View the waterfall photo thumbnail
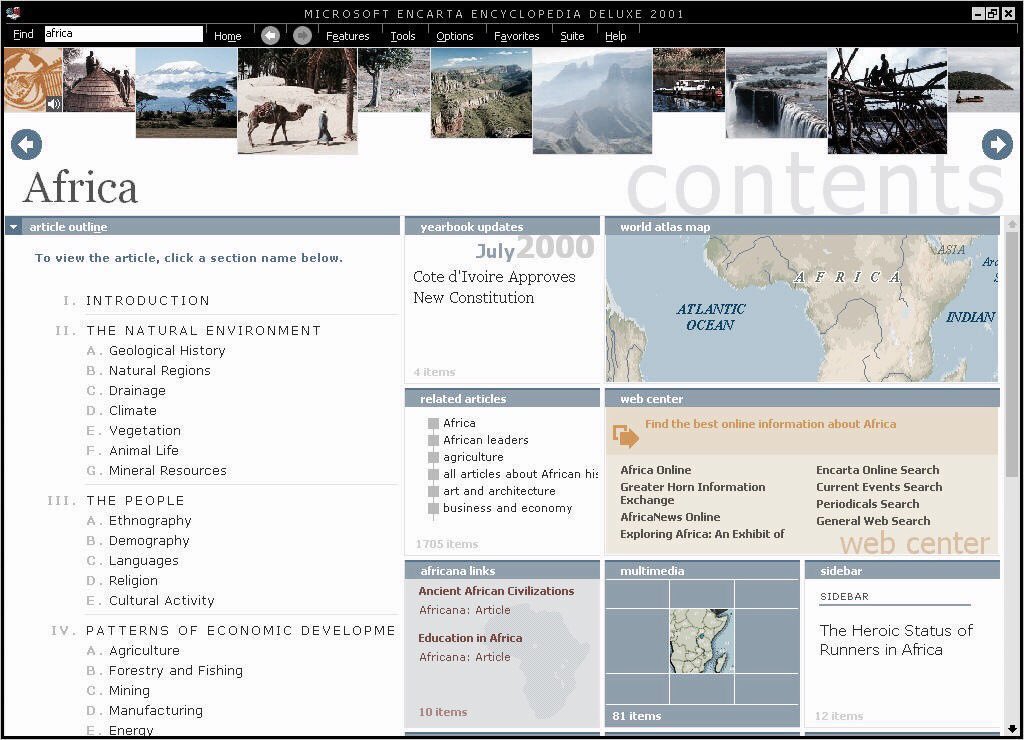Viewport: 1024px width, 740px height. pos(776,93)
